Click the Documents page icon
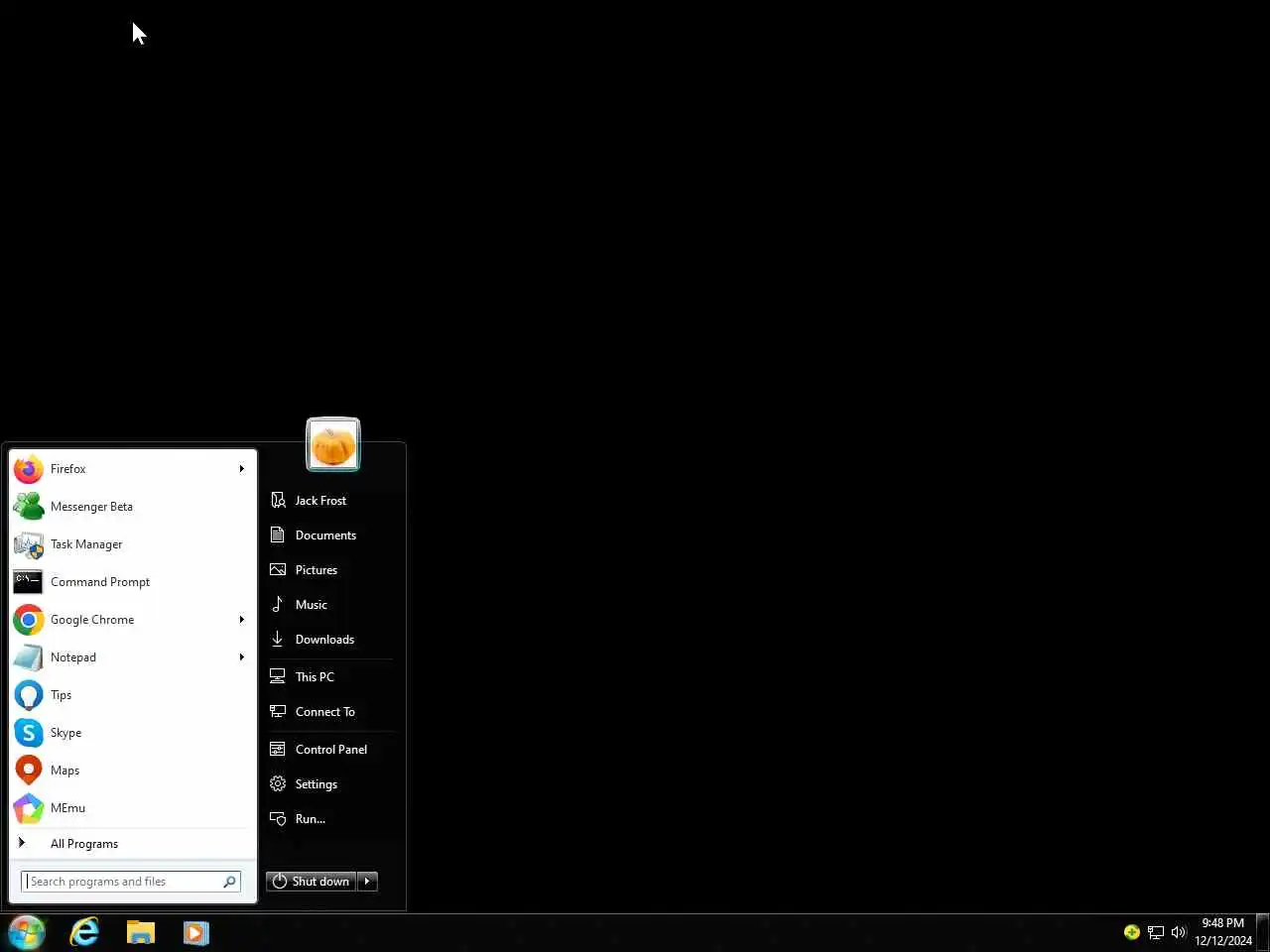Viewport: 1270px width, 952px height. coord(278,535)
